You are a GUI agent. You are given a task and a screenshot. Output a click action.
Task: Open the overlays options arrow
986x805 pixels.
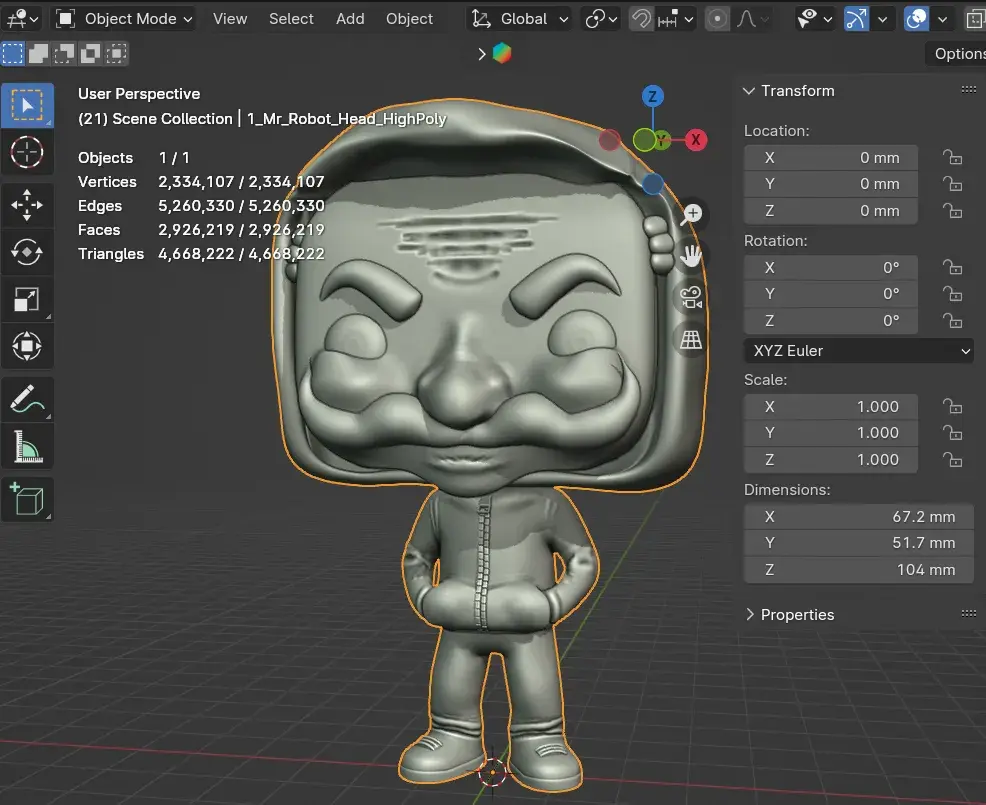pyautogui.click(x=943, y=19)
